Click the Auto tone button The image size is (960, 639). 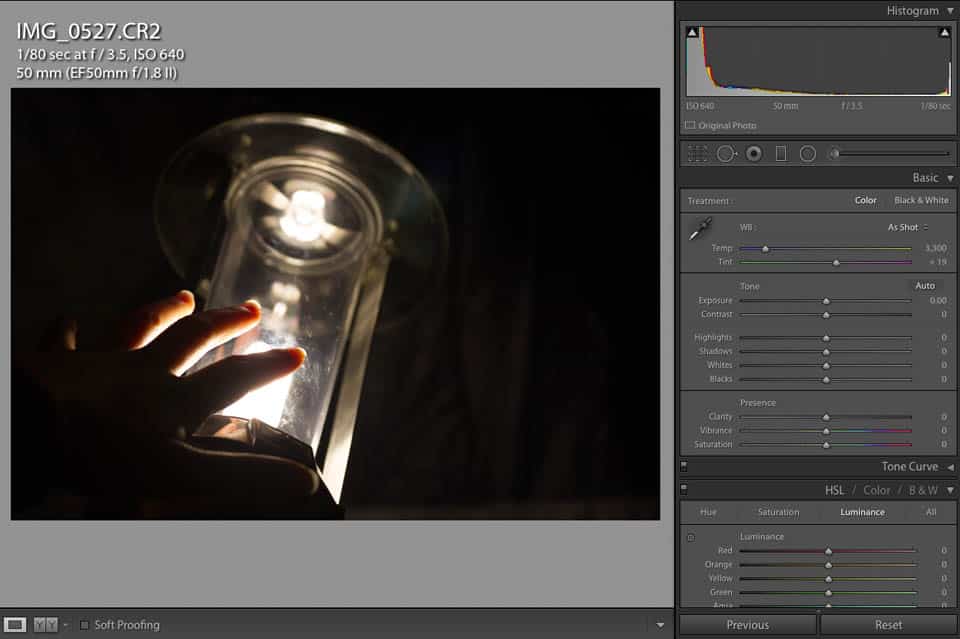924,286
